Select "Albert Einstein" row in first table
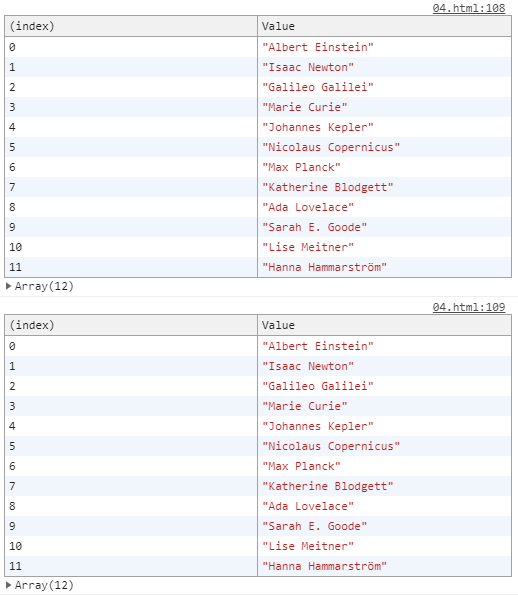The image size is (518, 595). click(258, 47)
